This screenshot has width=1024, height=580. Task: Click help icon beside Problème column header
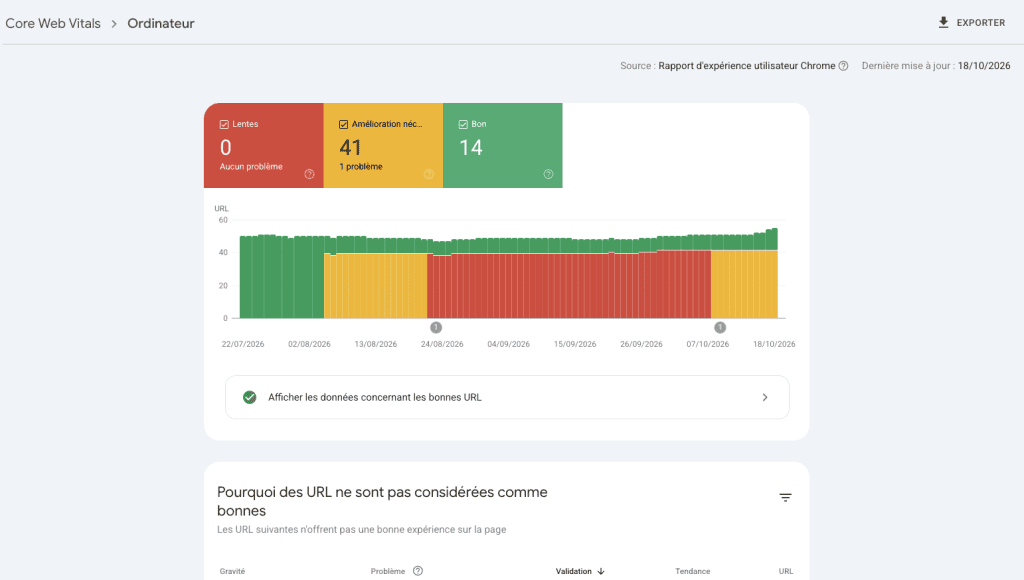pyautogui.click(x=418, y=571)
